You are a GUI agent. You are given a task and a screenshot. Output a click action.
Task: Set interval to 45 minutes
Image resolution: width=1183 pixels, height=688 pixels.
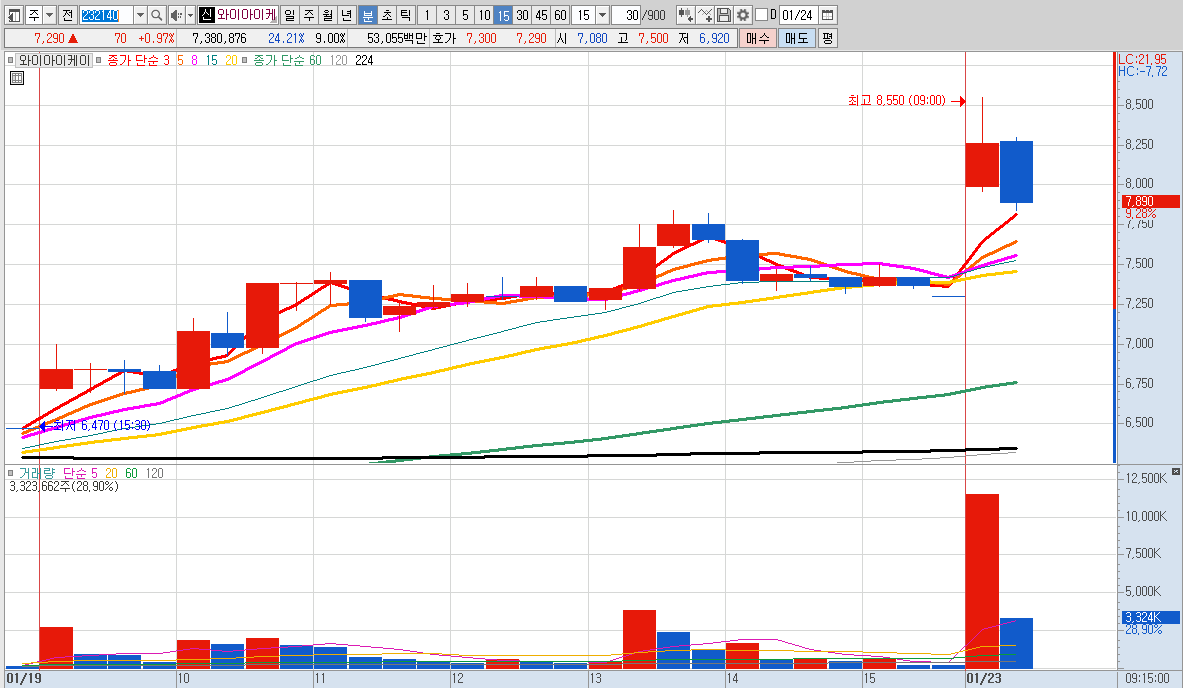pyautogui.click(x=541, y=15)
